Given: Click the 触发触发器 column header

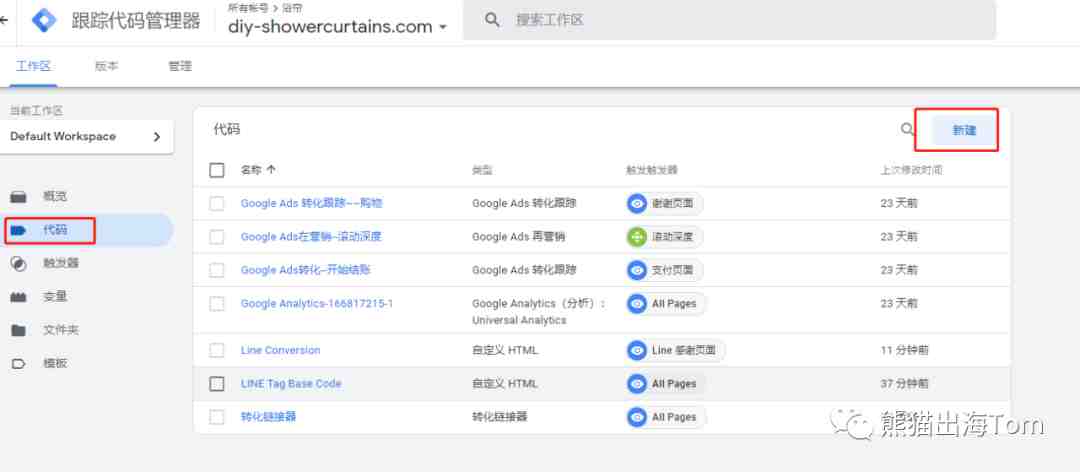Looking at the screenshot, I should tap(652, 170).
